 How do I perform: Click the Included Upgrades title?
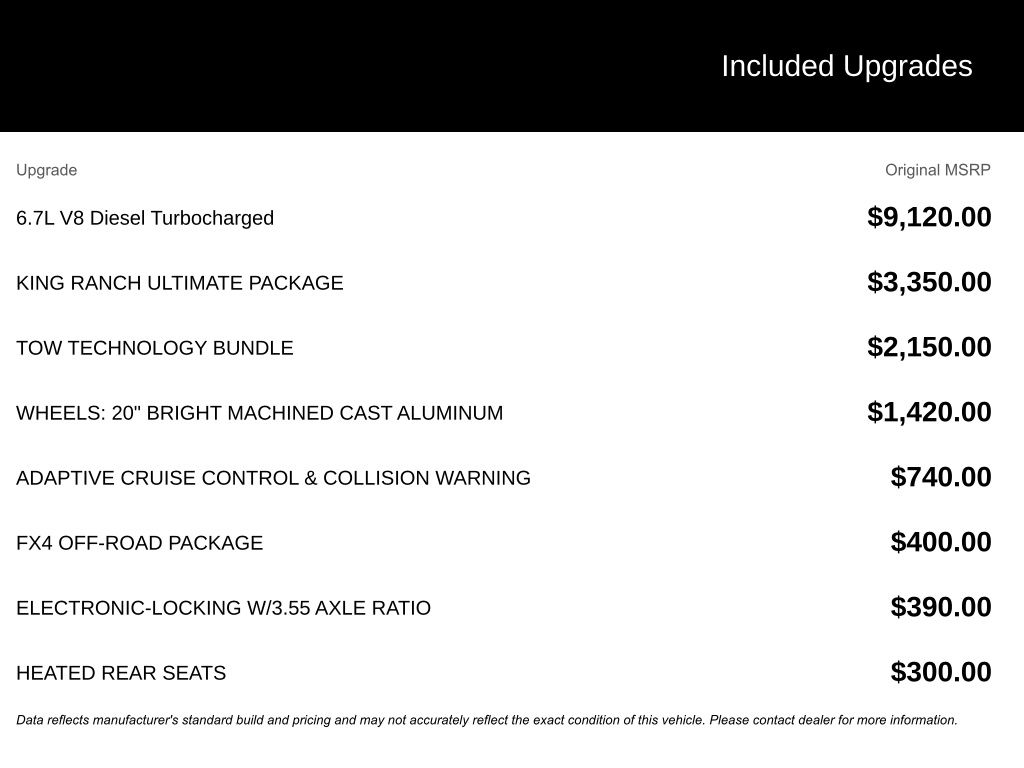(x=846, y=66)
